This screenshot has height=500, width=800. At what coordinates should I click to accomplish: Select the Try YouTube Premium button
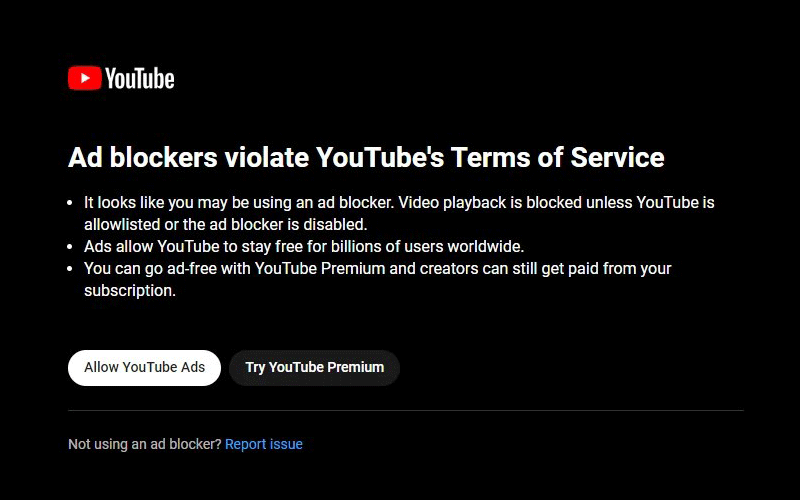pyautogui.click(x=315, y=367)
